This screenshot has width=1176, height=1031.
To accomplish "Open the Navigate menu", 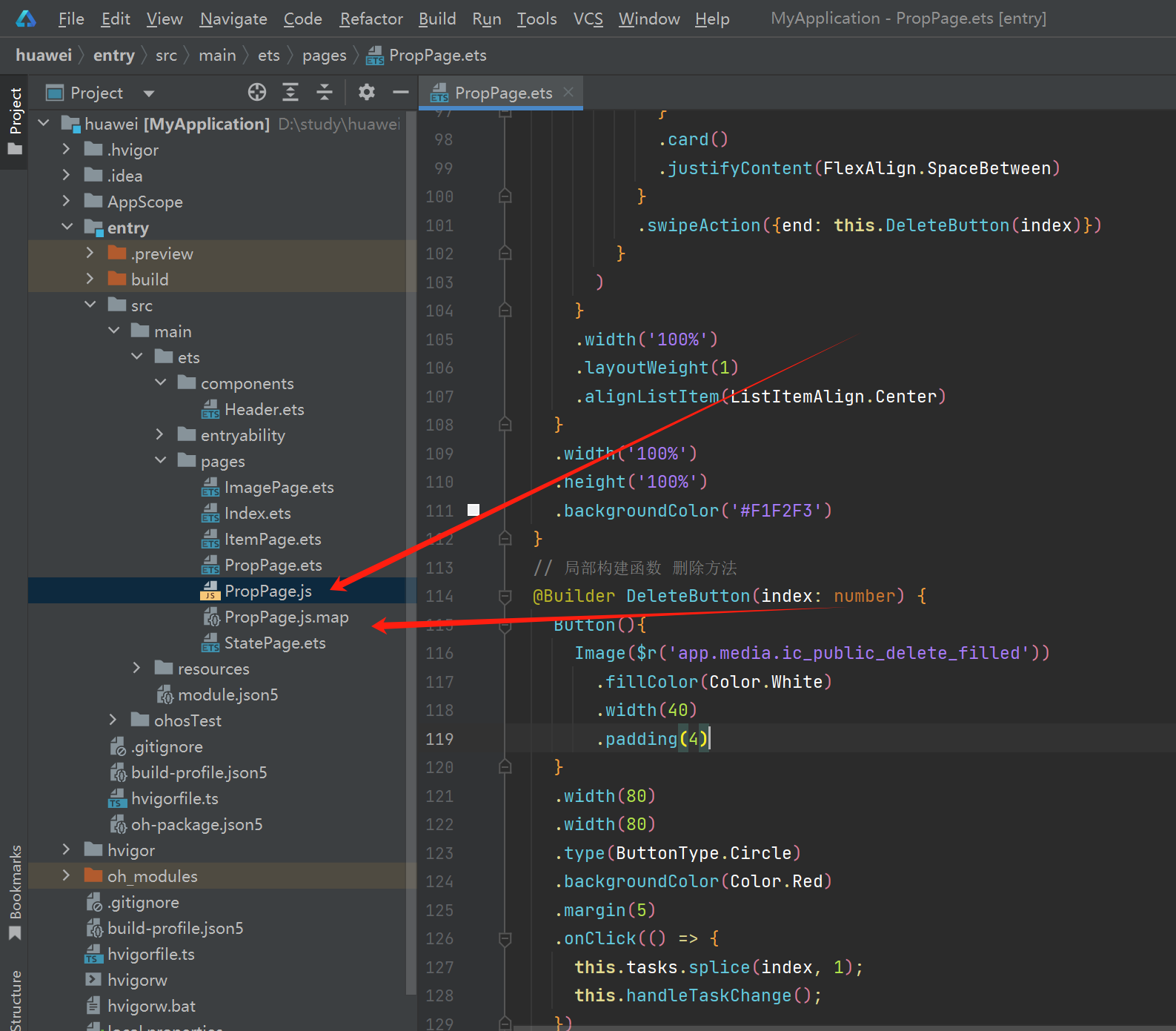I will click(x=233, y=19).
